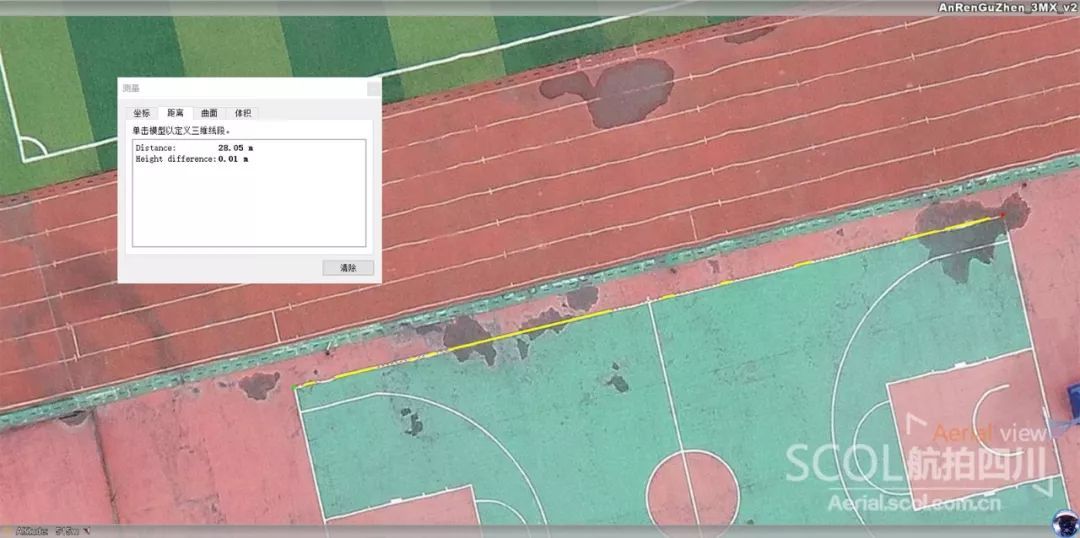The width and height of the screenshot is (1080, 538).
Task: Click inside the measurement results text box
Action: [249, 193]
